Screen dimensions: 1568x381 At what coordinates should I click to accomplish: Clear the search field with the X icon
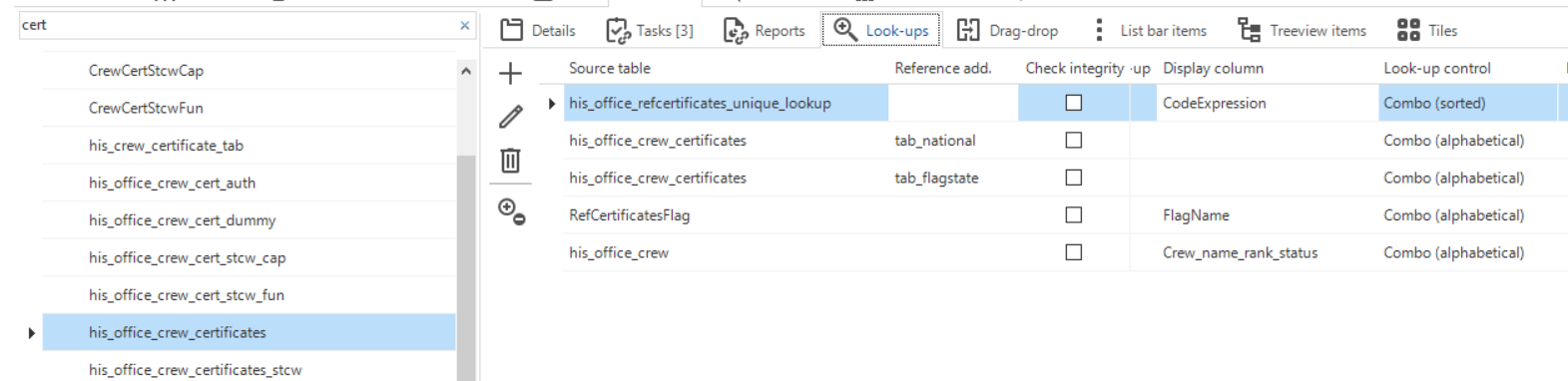tap(465, 25)
